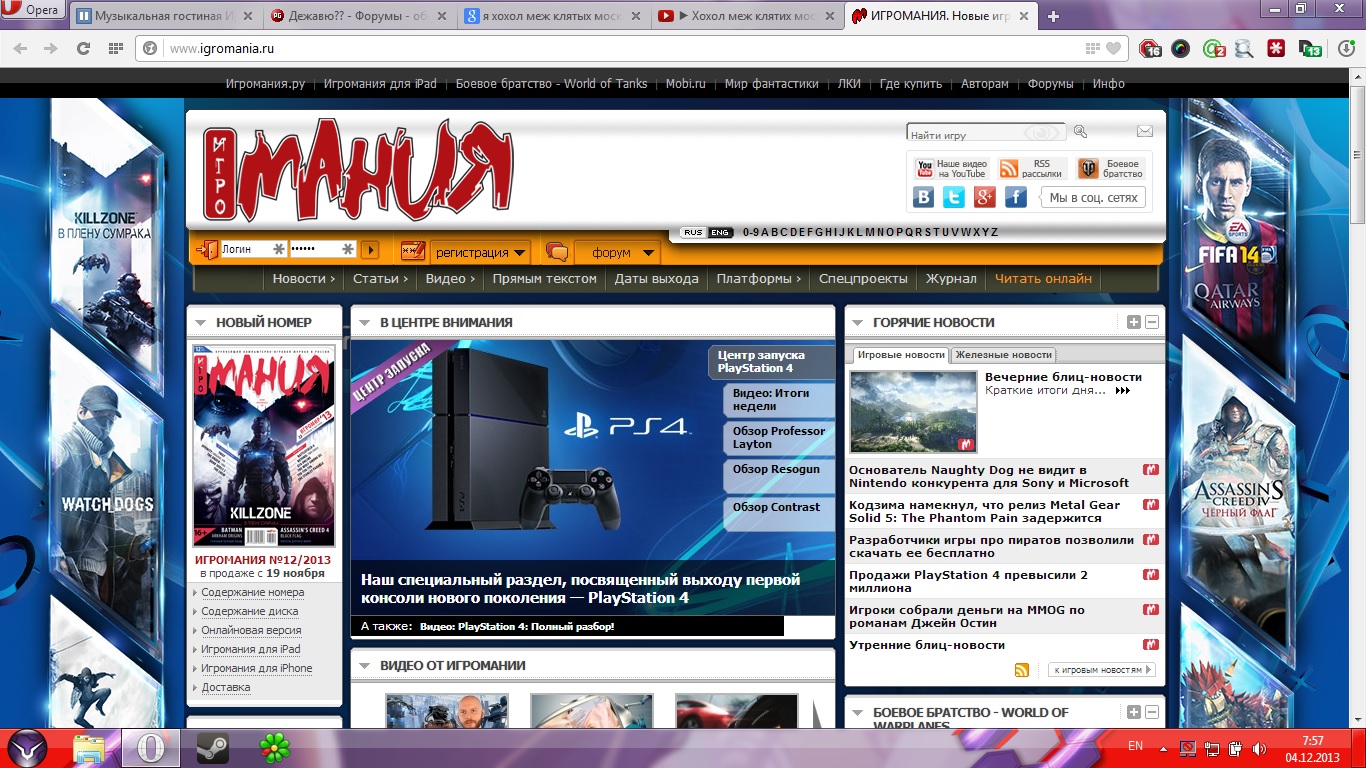Switch site language to ENG

(x=720, y=232)
